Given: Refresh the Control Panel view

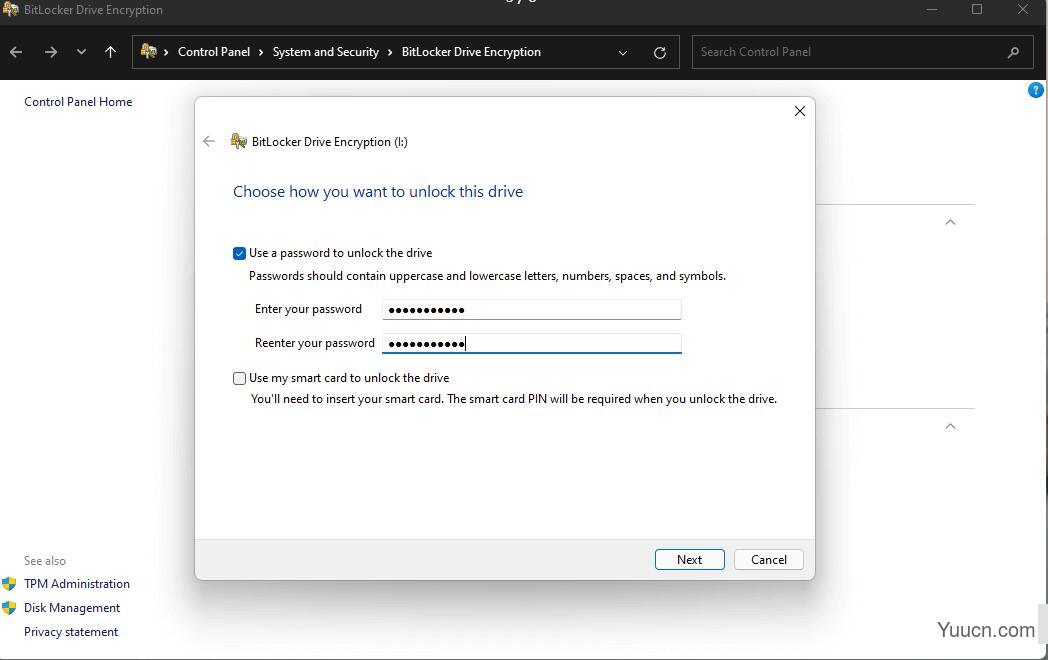Looking at the screenshot, I should pyautogui.click(x=660, y=53).
